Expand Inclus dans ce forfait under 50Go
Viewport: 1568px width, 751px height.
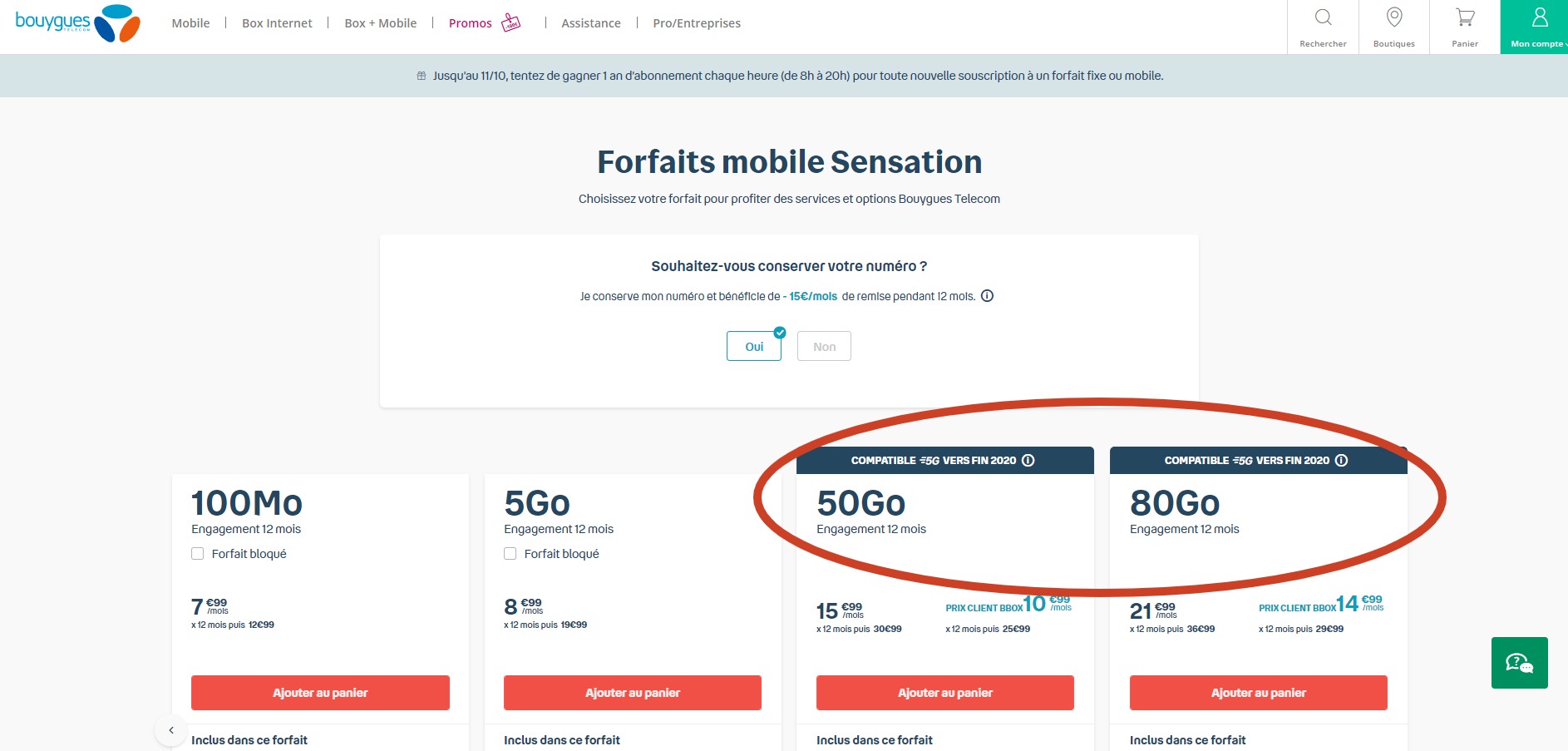point(874,739)
